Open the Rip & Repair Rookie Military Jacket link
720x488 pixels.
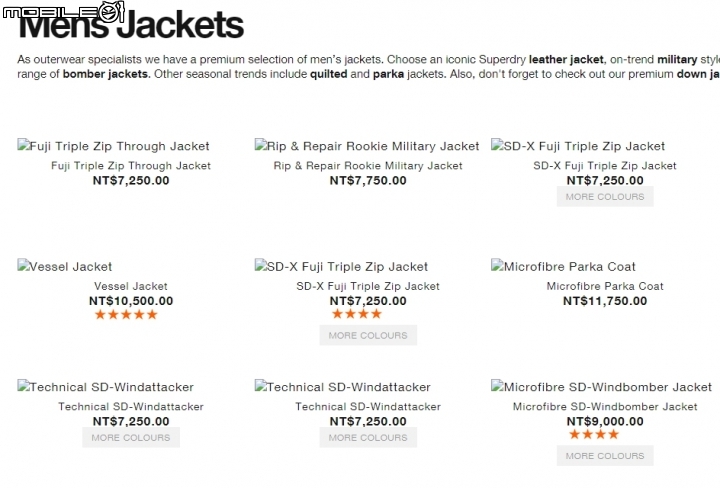(x=368, y=166)
